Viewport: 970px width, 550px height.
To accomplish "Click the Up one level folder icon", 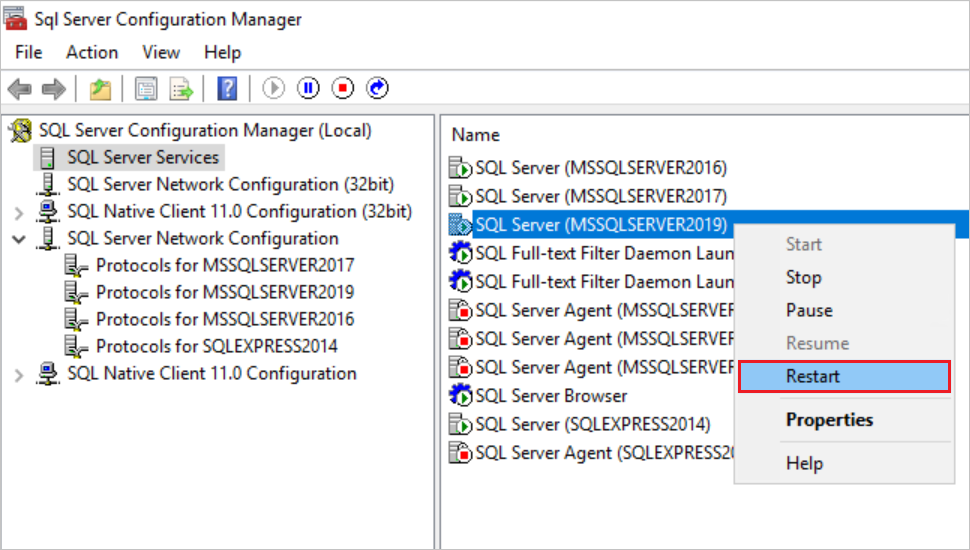I will point(100,89).
